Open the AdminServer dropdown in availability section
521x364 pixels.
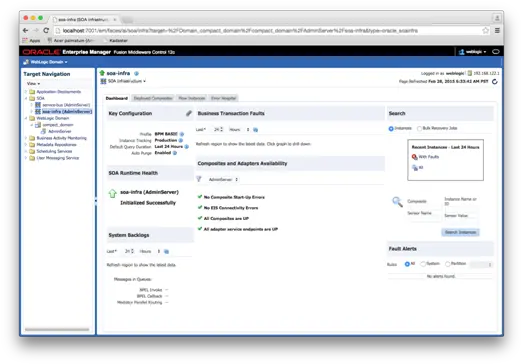pos(223,179)
